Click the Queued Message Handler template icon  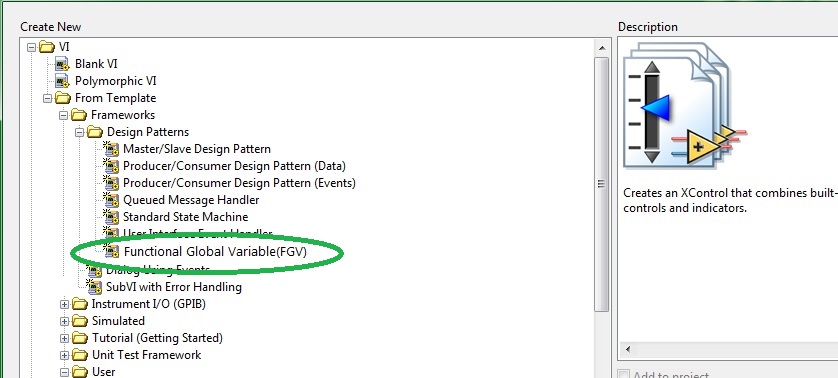coord(111,200)
